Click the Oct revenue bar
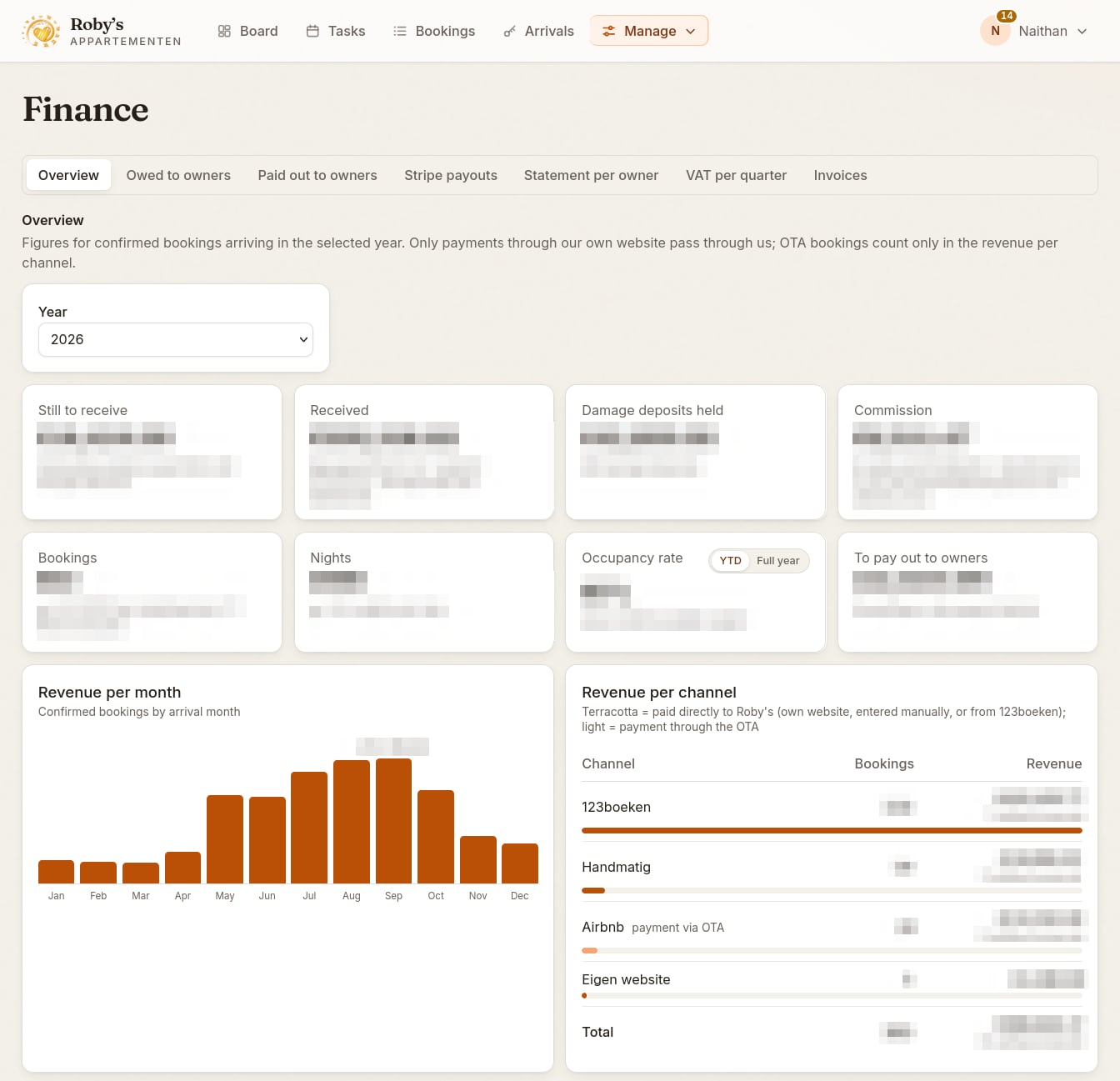The width and height of the screenshot is (1120, 1081). coord(436,837)
